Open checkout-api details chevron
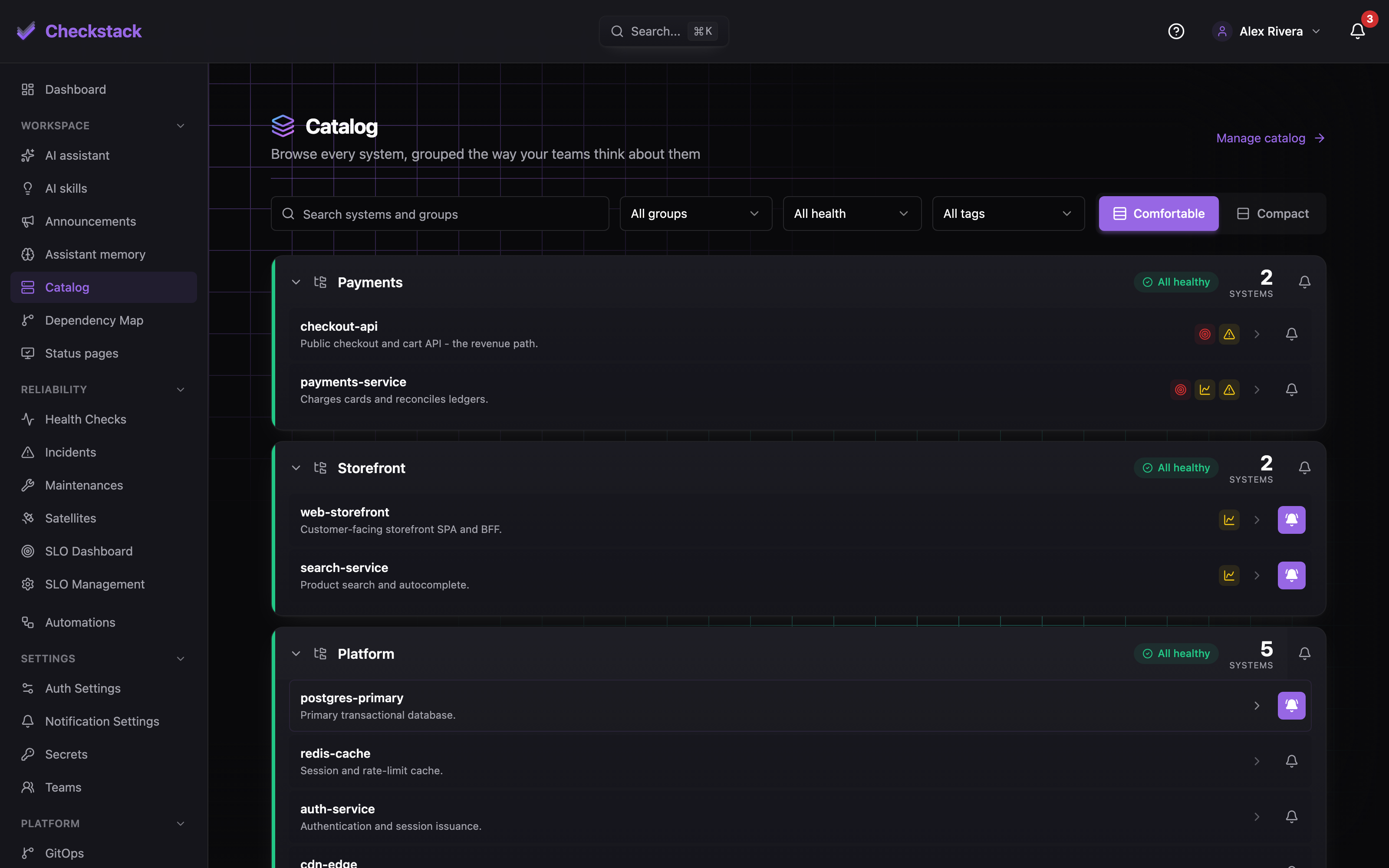 pyautogui.click(x=1257, y=334)
